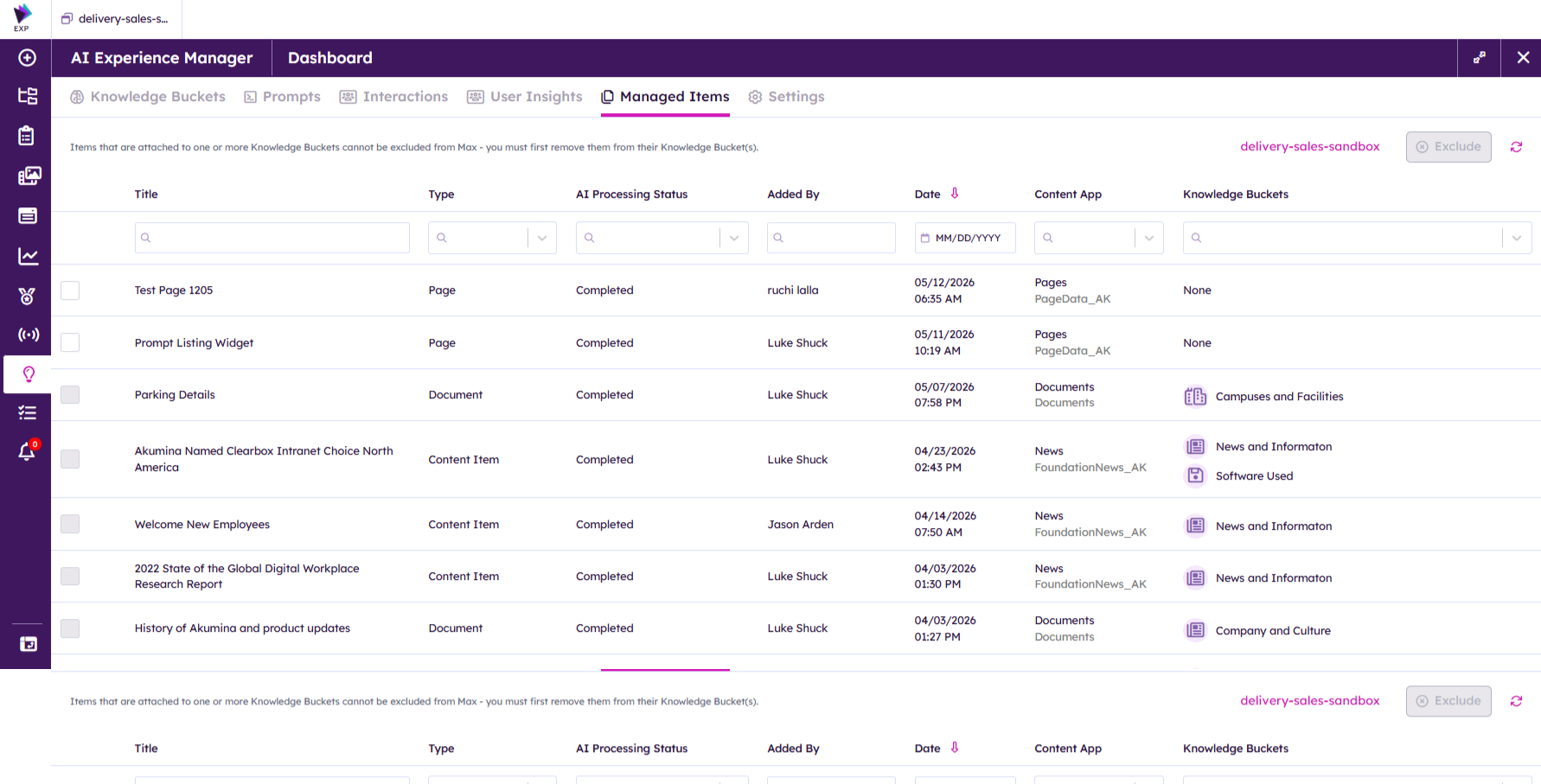Close the dashboard panel with X
The image size is (1541, 784).
(1523, 57)
